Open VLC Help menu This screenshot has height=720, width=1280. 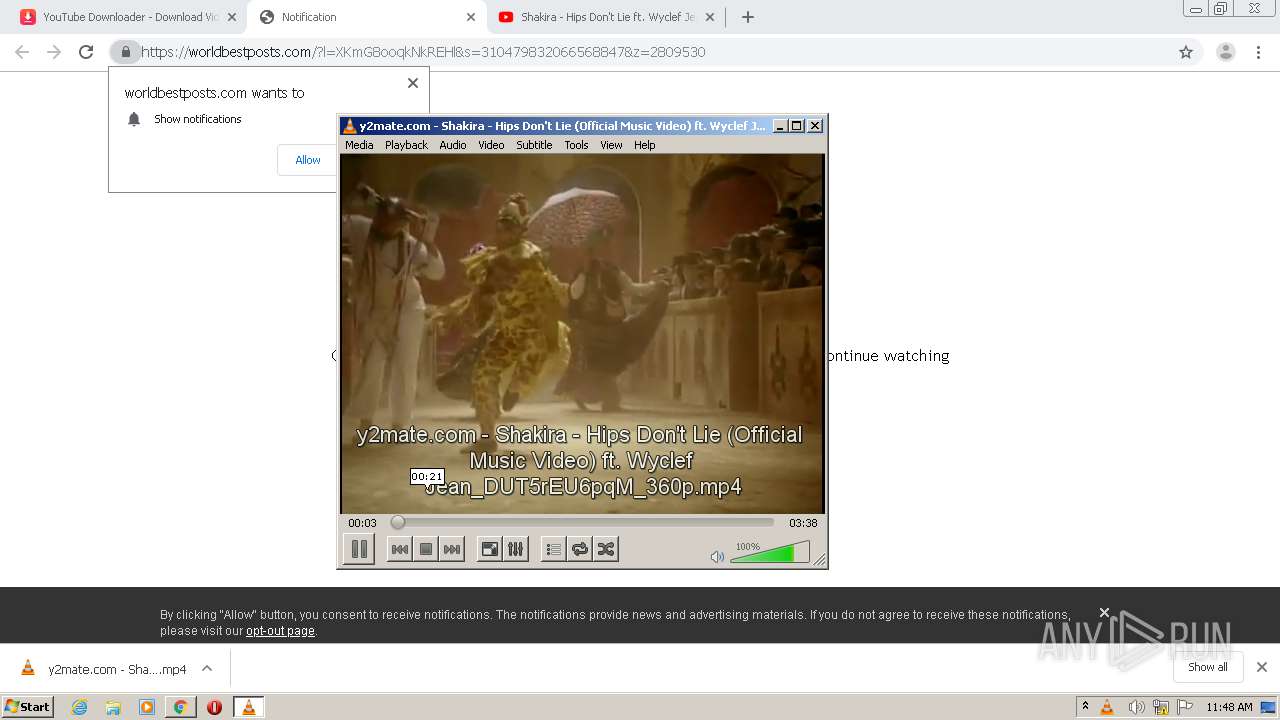pyautogui.click(x=645, y=145)
